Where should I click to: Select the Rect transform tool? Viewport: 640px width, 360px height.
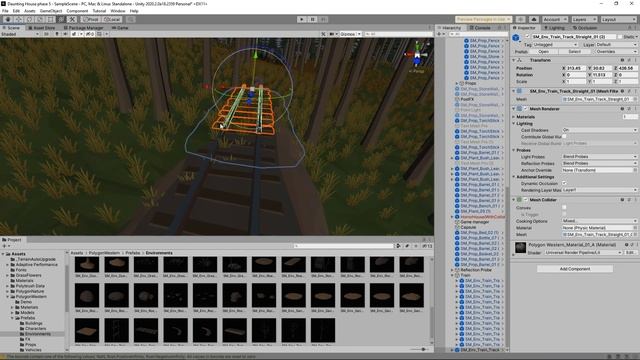[x=50, y=19]
